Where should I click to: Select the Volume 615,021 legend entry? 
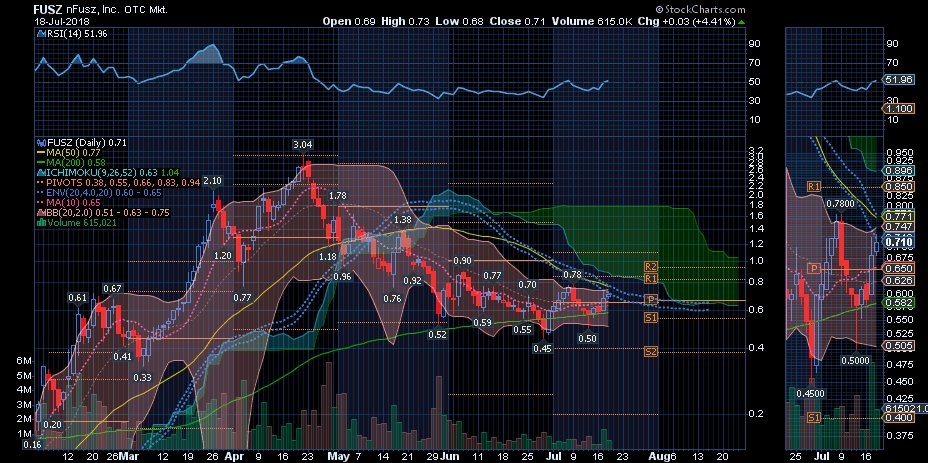(x=77, y=223)
